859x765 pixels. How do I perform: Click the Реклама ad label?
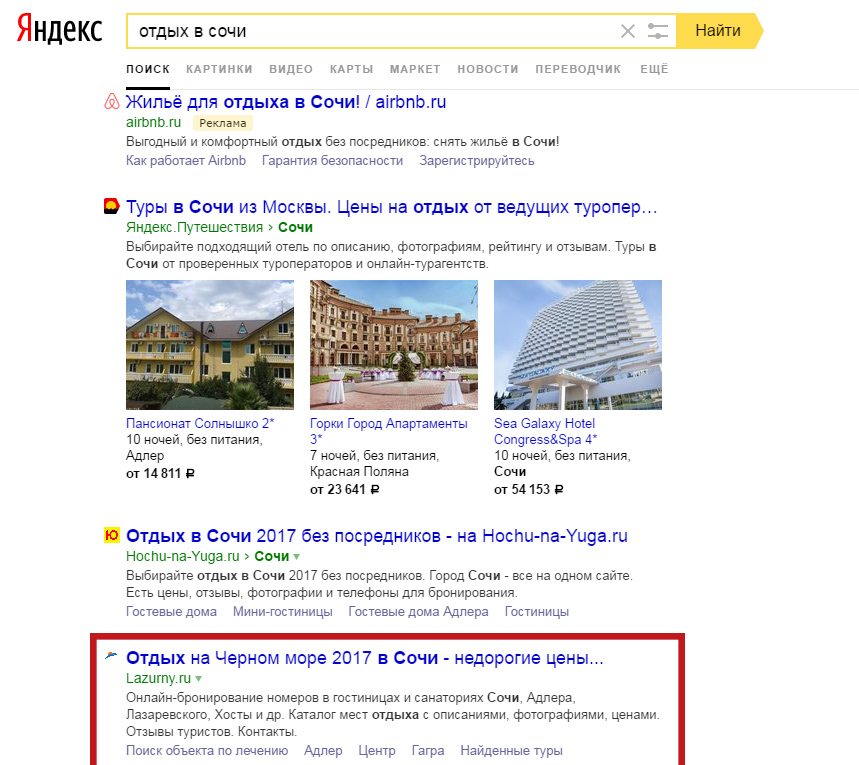coord(222,123)
